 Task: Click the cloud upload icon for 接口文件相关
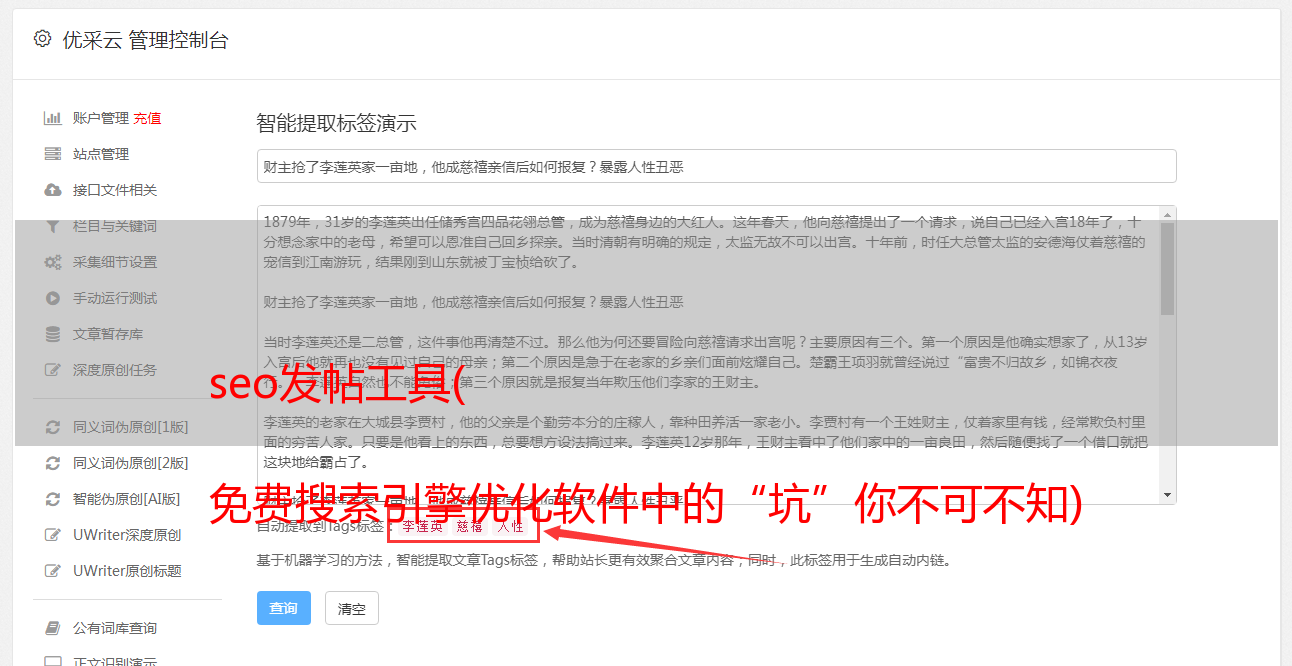(x=53, y=190)
